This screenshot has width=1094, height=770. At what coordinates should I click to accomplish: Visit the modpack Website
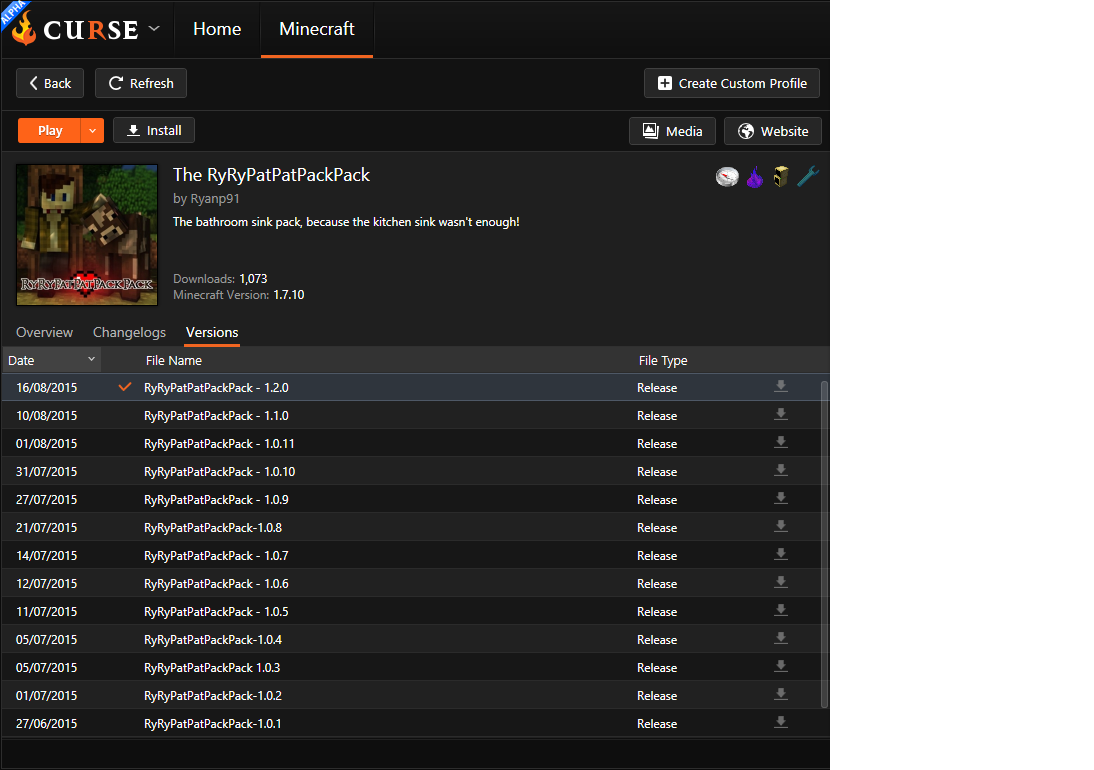click(772, 131)
